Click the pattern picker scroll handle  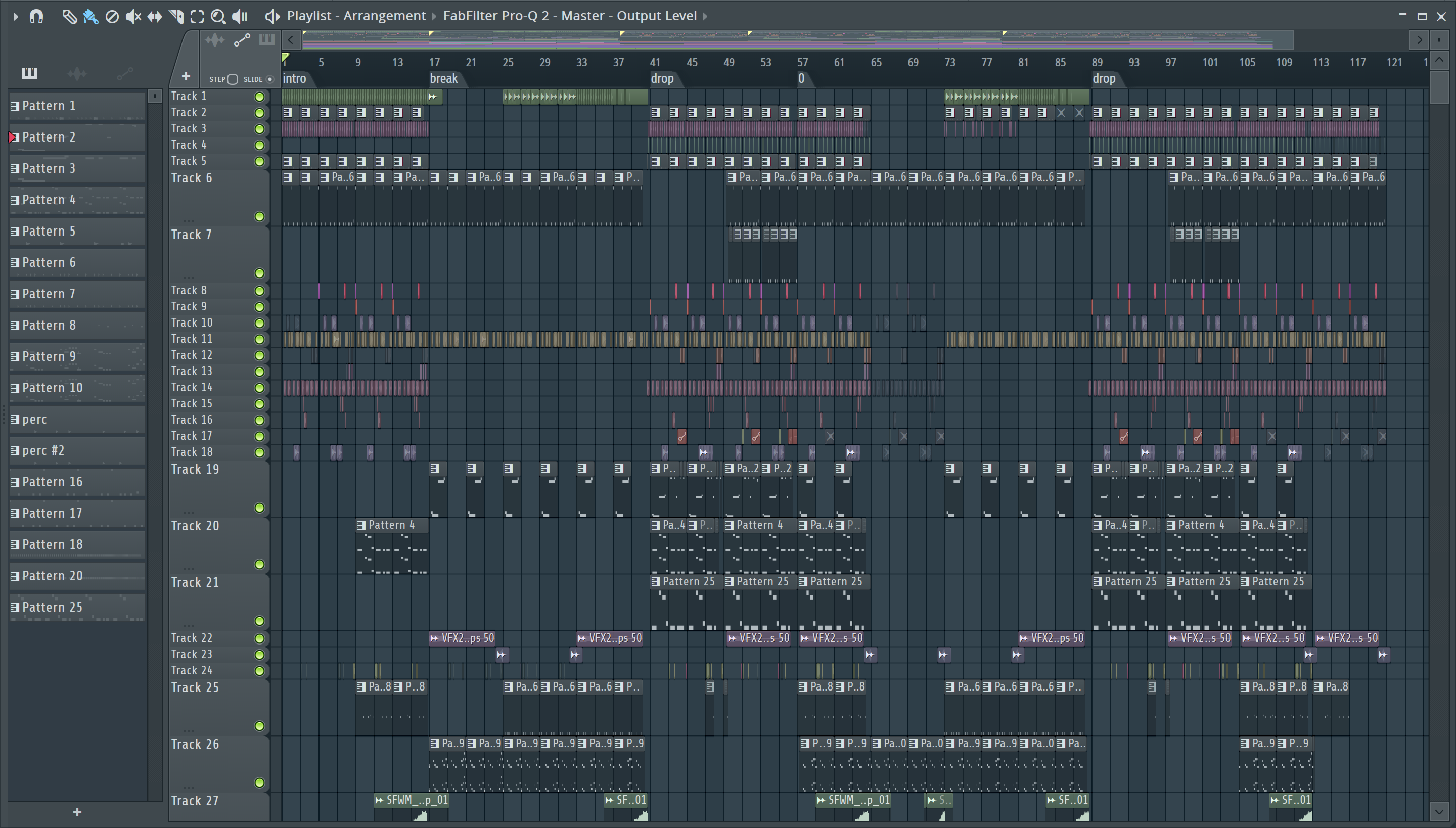coord(155,97)
